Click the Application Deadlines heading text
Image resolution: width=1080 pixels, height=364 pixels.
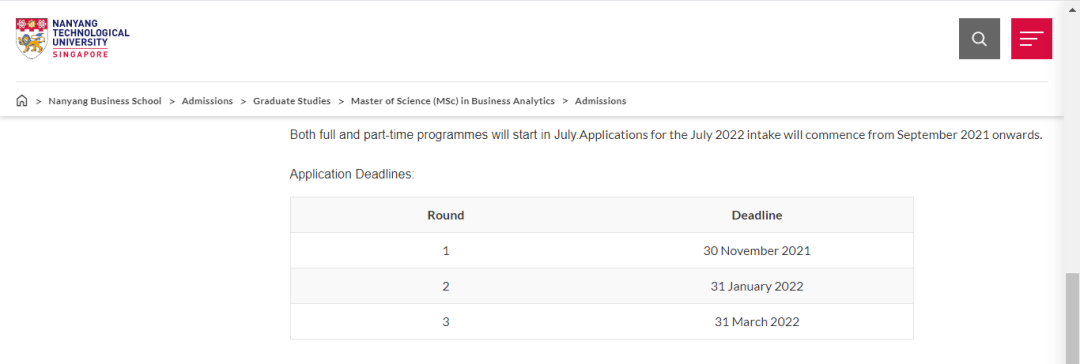pyautogui.click(x=352, y=174)
